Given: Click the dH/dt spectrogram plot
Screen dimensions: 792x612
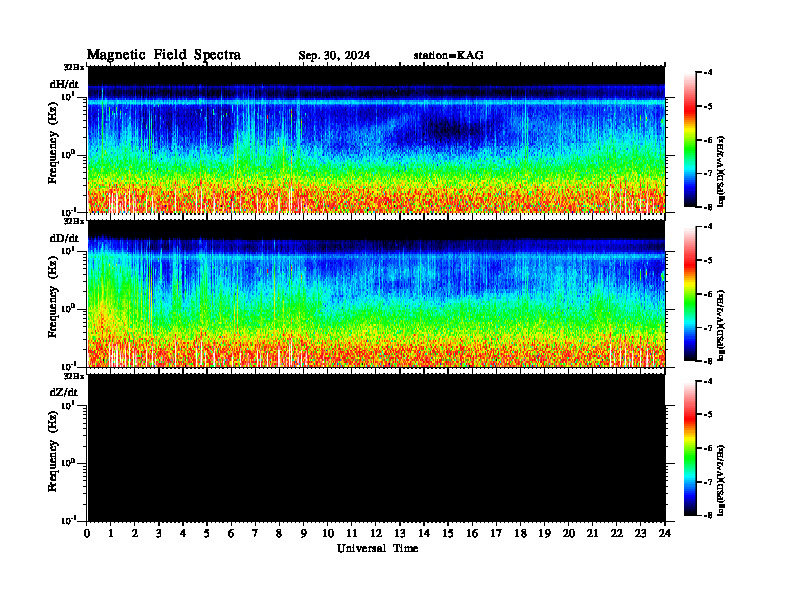Looking at the screenshot, I should tap(376, 139).
